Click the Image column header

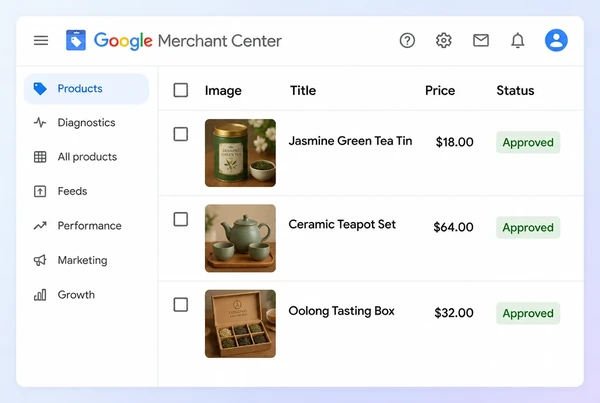[x=223, y=91]
